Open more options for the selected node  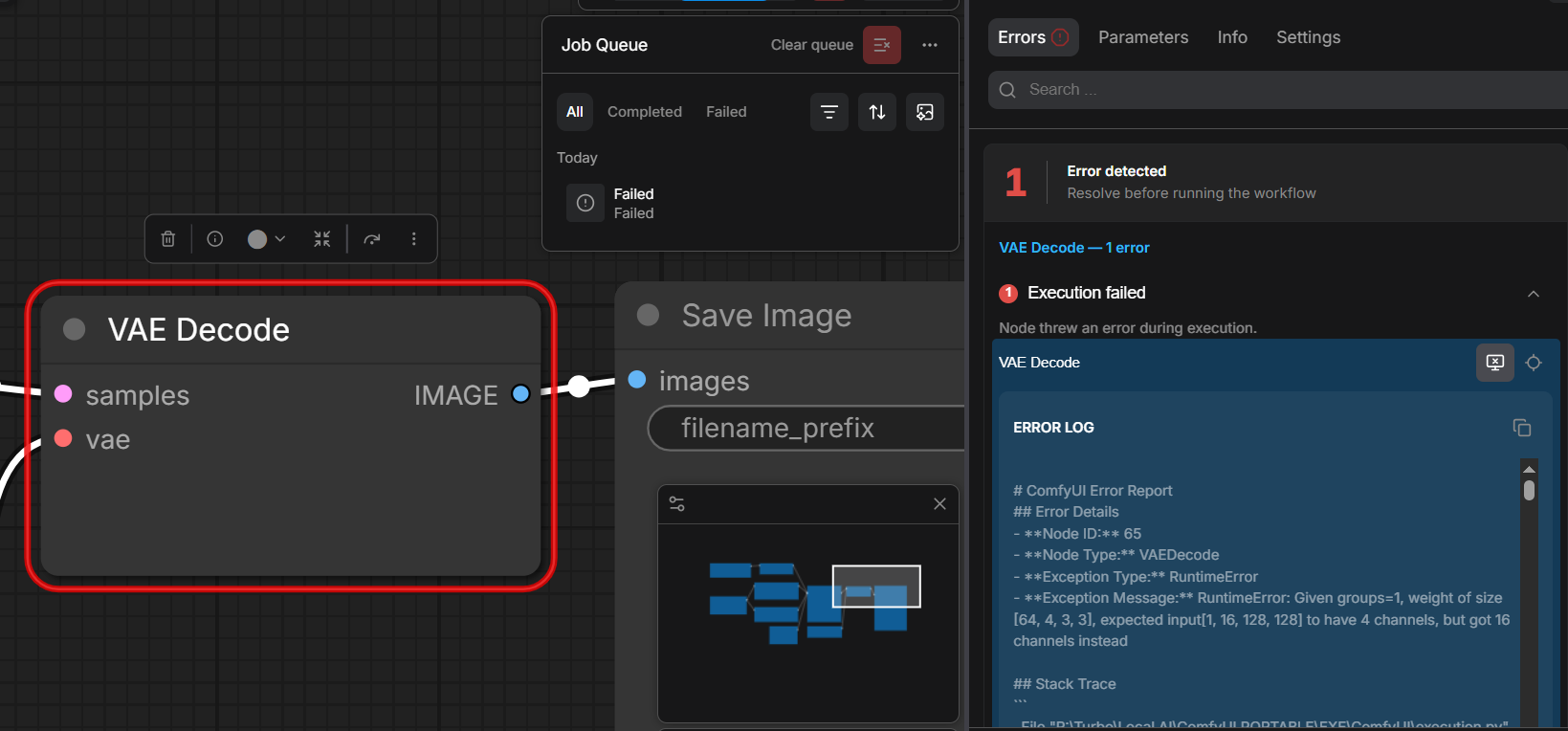(414, 239)
